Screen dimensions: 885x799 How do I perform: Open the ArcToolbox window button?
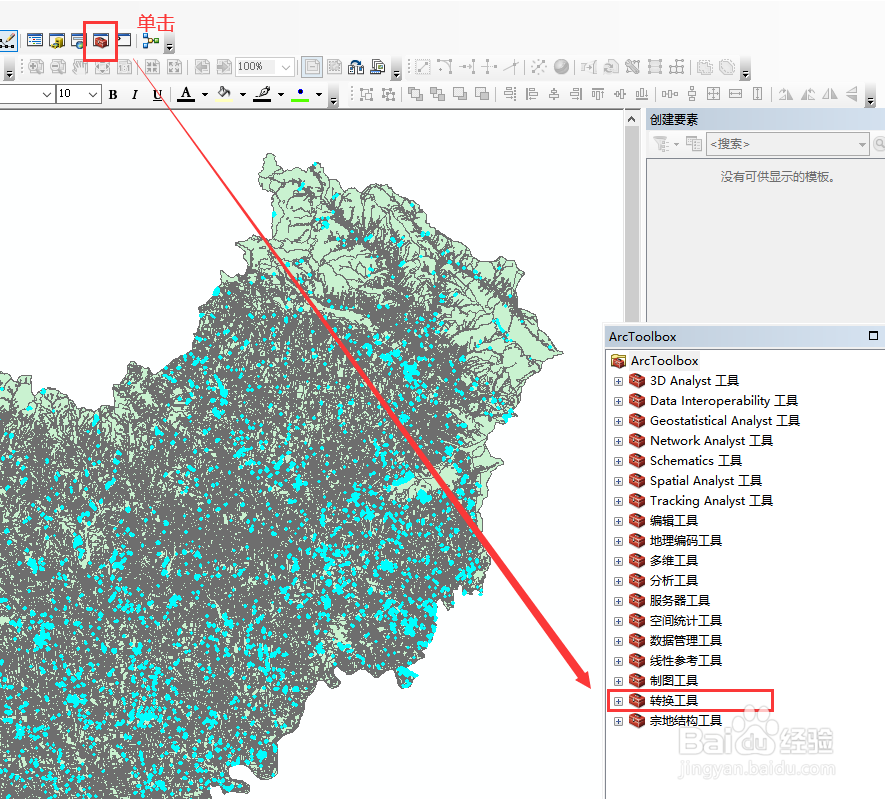click(101, 41)
